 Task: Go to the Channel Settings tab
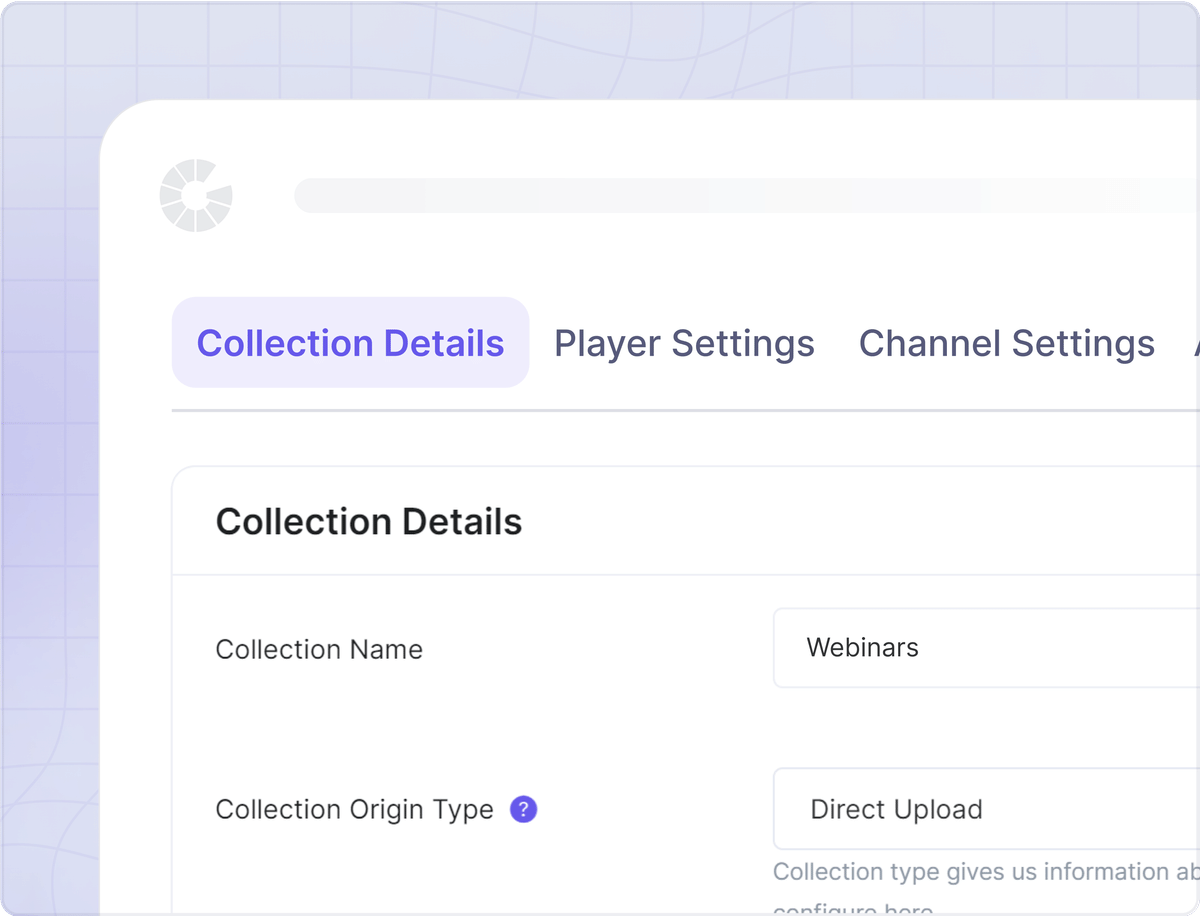pyautogui.click(x=1006, y=343)
